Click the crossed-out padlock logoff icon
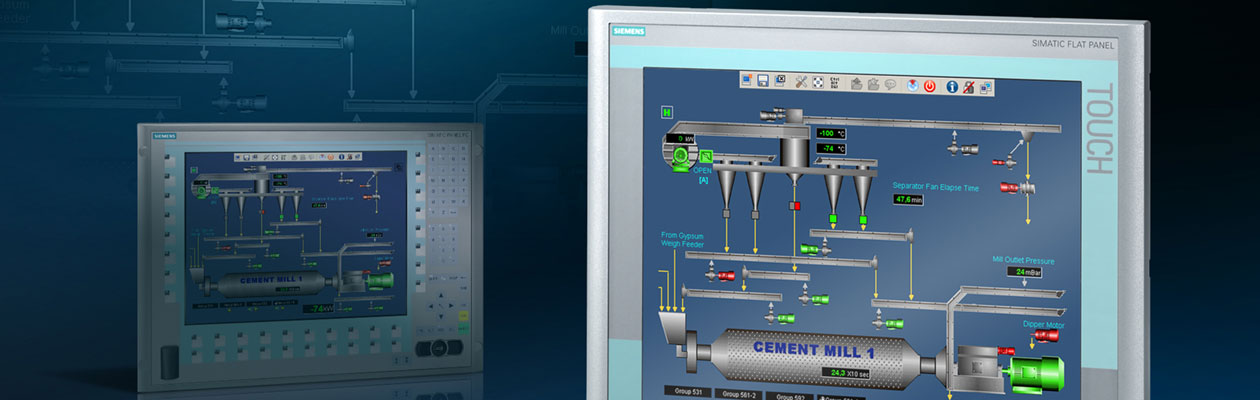The image size is (1260, 400). coord(968,87)
